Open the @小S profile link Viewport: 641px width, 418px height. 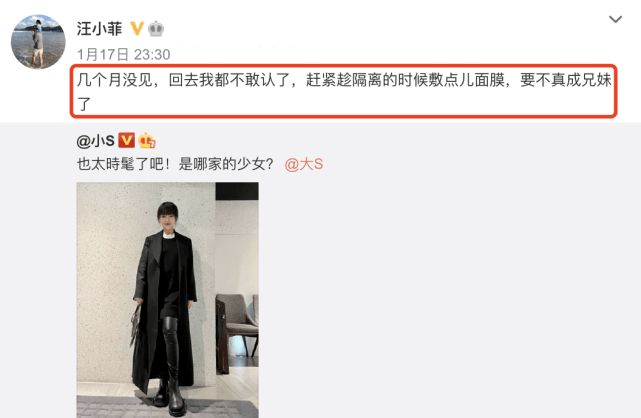point(95,141)
